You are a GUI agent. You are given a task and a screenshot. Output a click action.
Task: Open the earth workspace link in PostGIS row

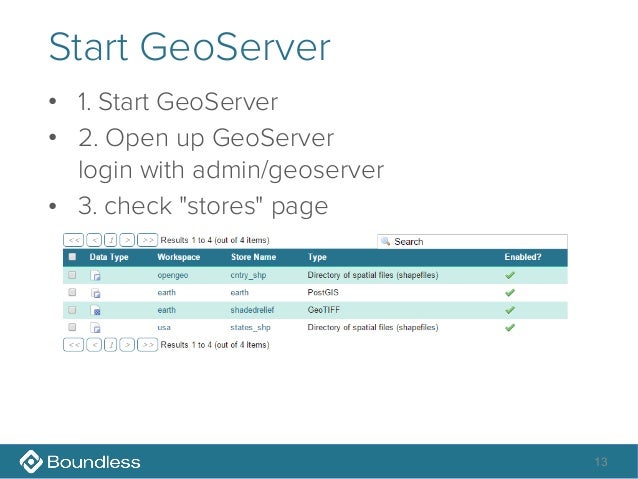pos(166,293)
